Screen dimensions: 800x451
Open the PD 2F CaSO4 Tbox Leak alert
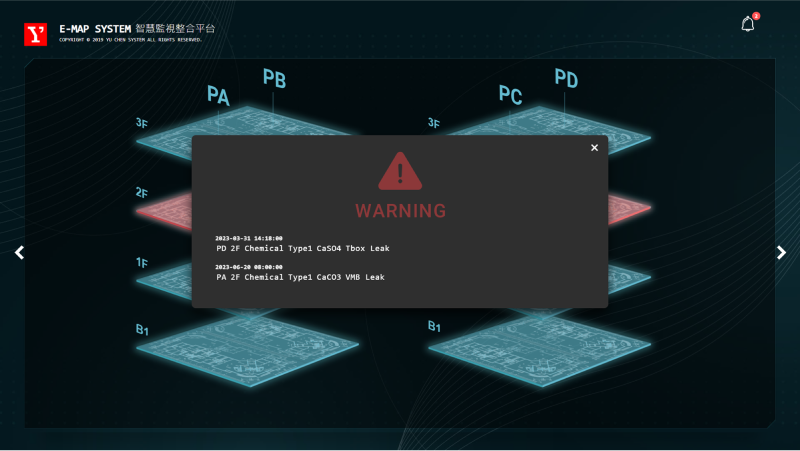tap(302, 248)
